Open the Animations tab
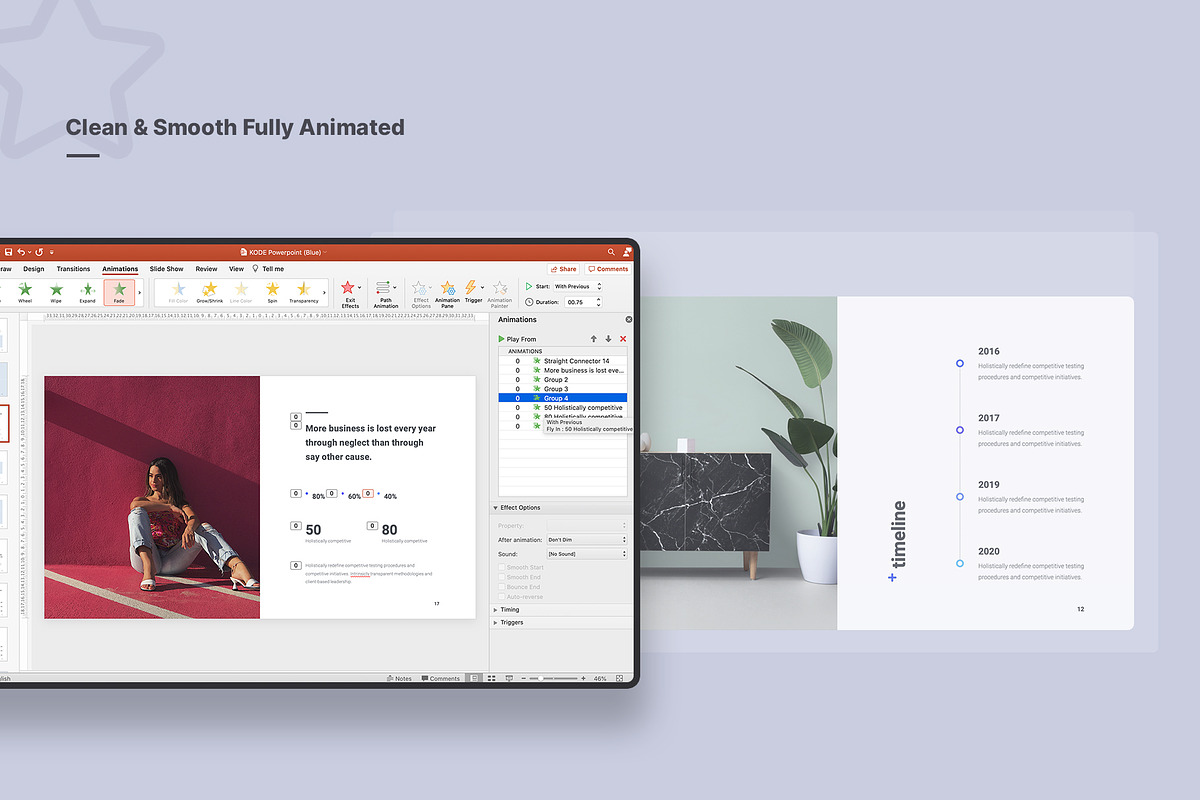This screenshot has height=800, width=1200. [120, 269]
